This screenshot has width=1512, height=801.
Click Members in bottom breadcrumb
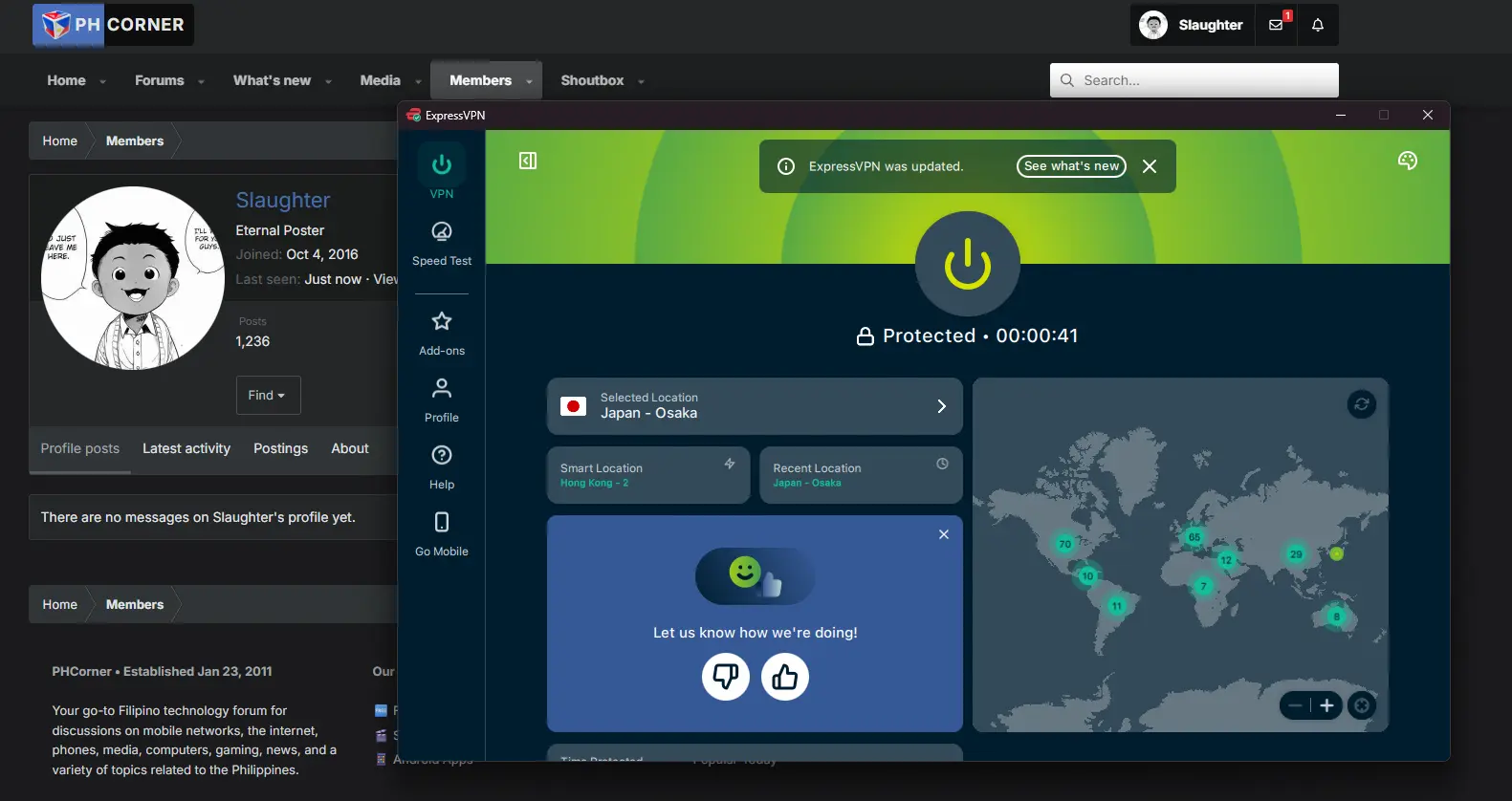pyautogui.click(x=135, y=604)
